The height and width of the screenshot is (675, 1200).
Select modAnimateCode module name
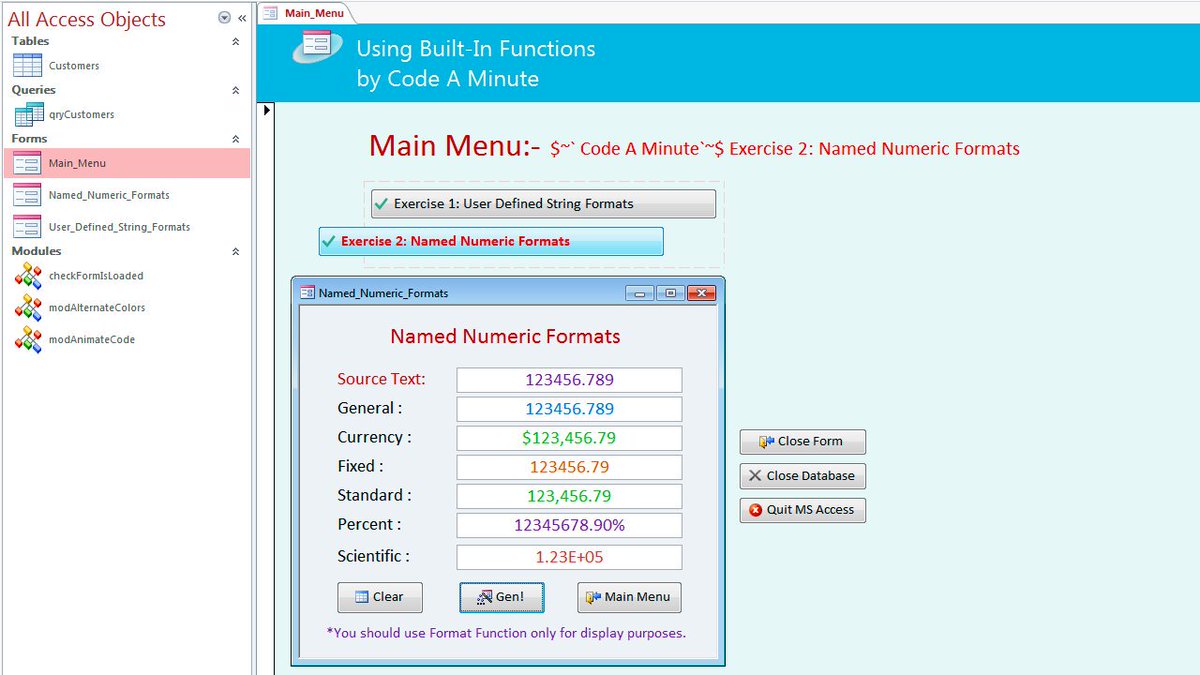point(92,340)
